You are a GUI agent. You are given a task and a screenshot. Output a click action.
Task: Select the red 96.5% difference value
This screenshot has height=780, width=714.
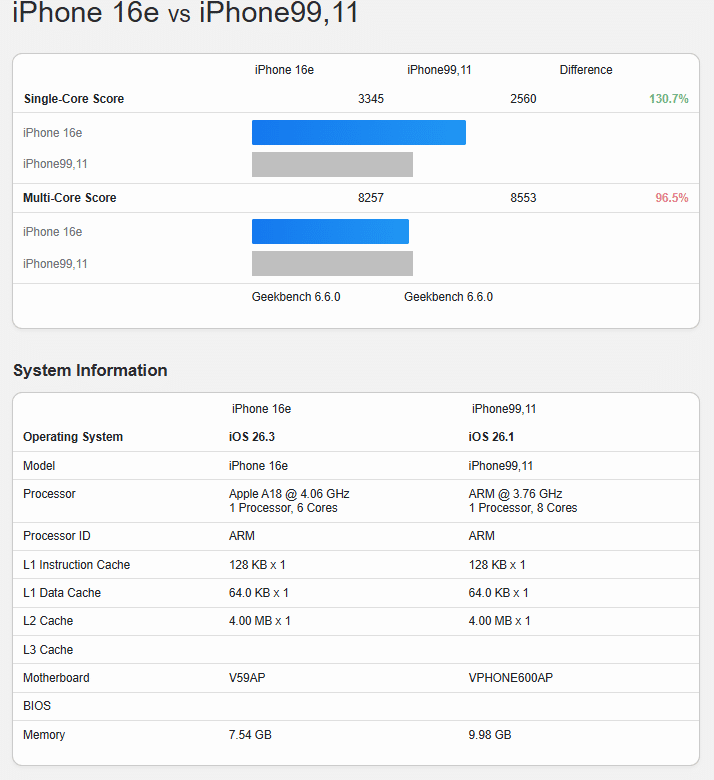[671, 198]
